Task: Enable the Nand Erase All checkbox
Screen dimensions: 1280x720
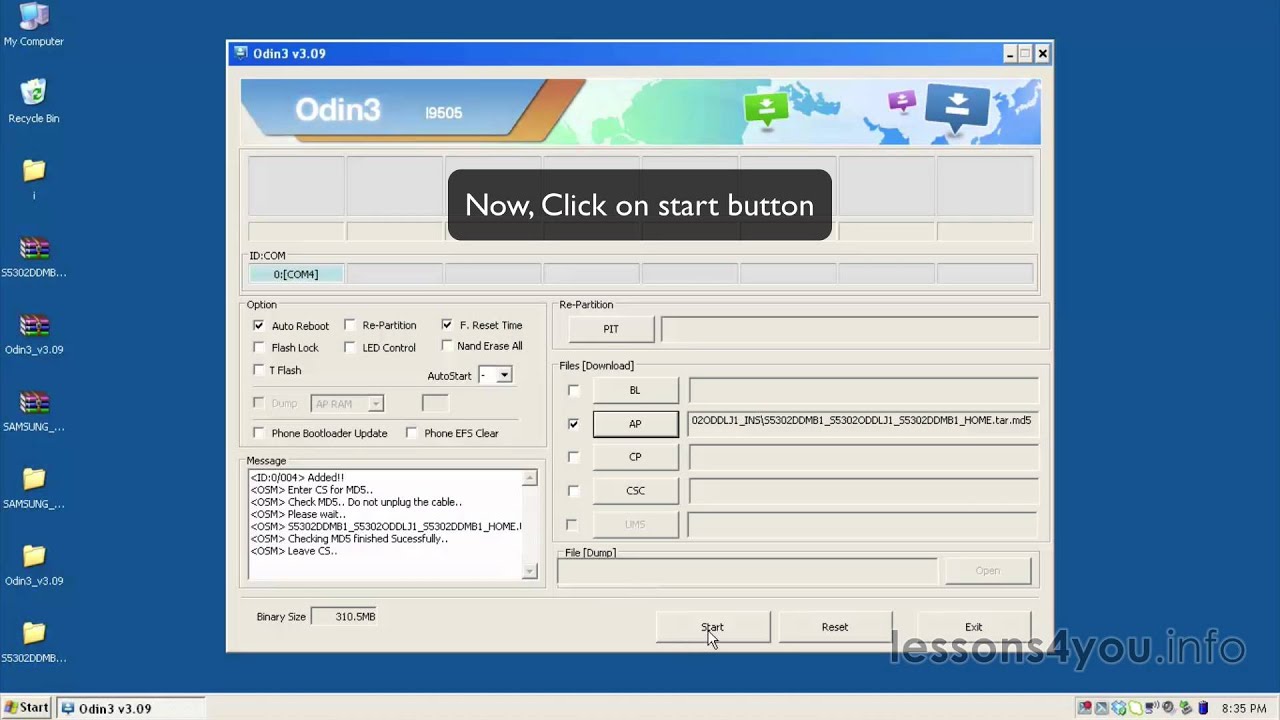Action: coord(447,346)
